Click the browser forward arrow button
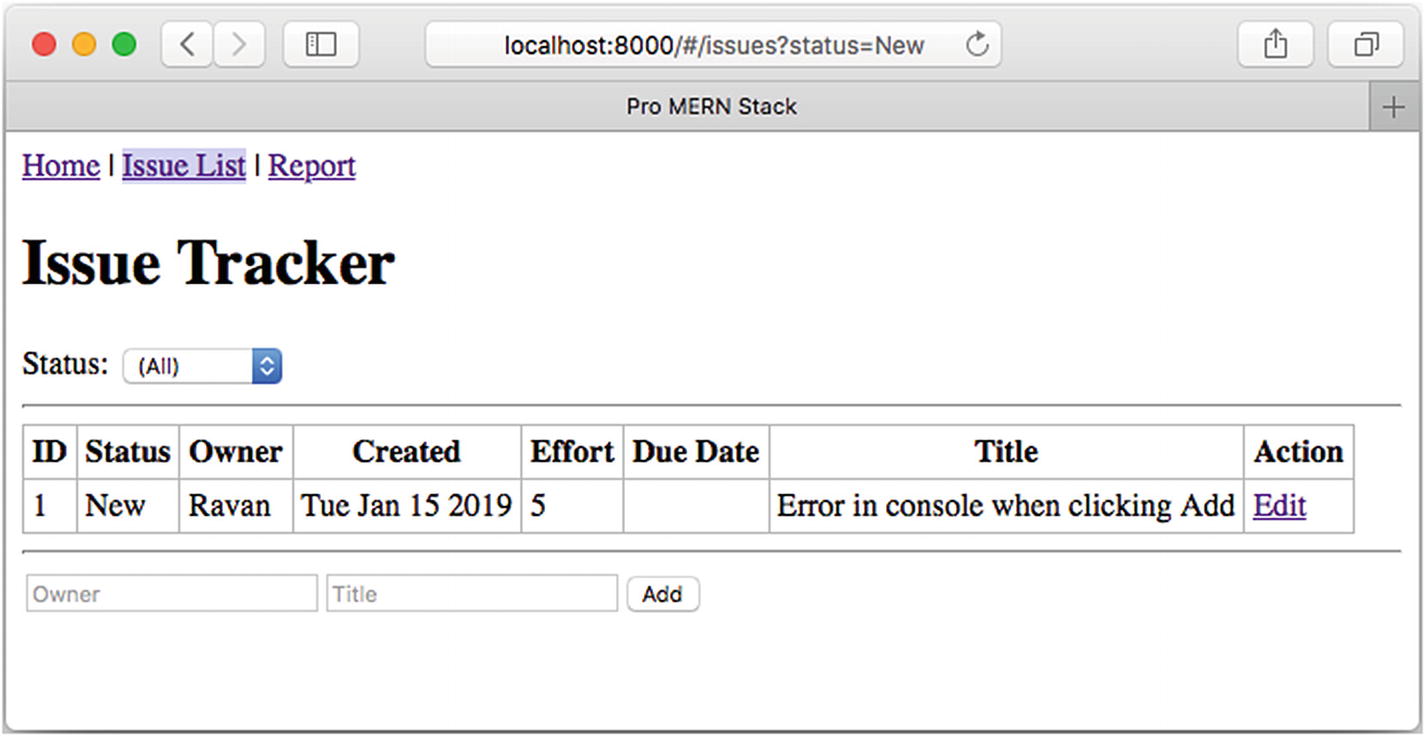Viewport: 1425px width, 736px height. [x=239, y=45]
